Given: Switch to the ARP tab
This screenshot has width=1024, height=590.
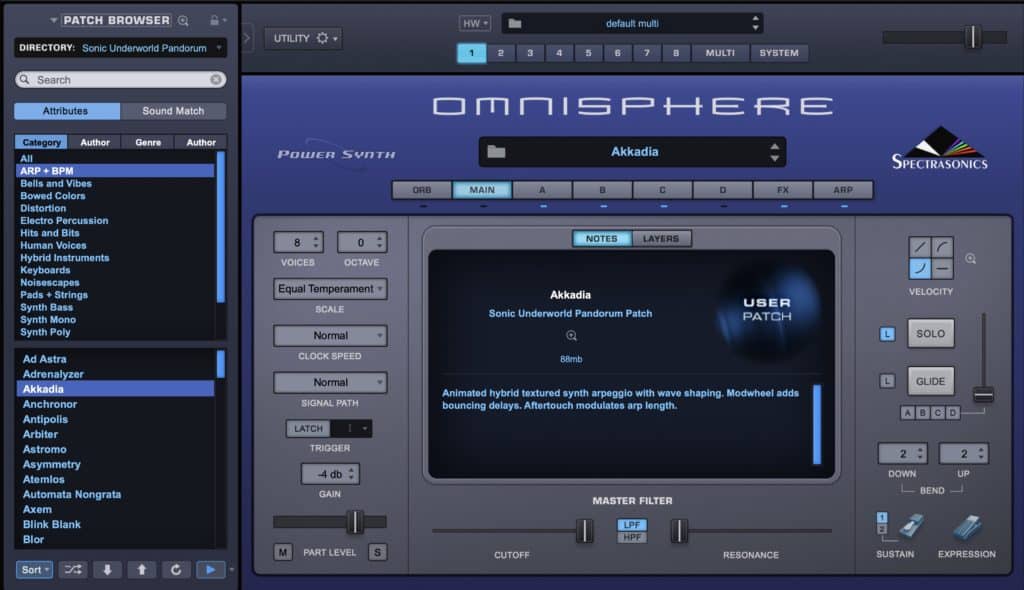Looking at the screenshot, I should tap(843, 190).
